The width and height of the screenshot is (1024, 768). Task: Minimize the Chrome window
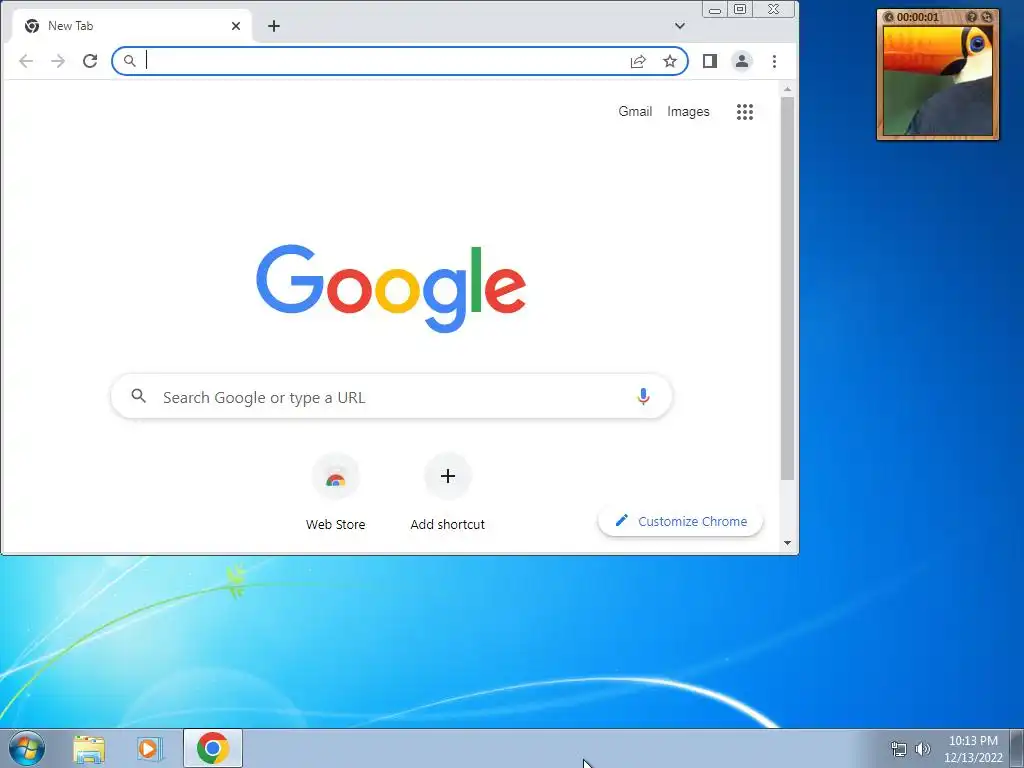point(715,9)
